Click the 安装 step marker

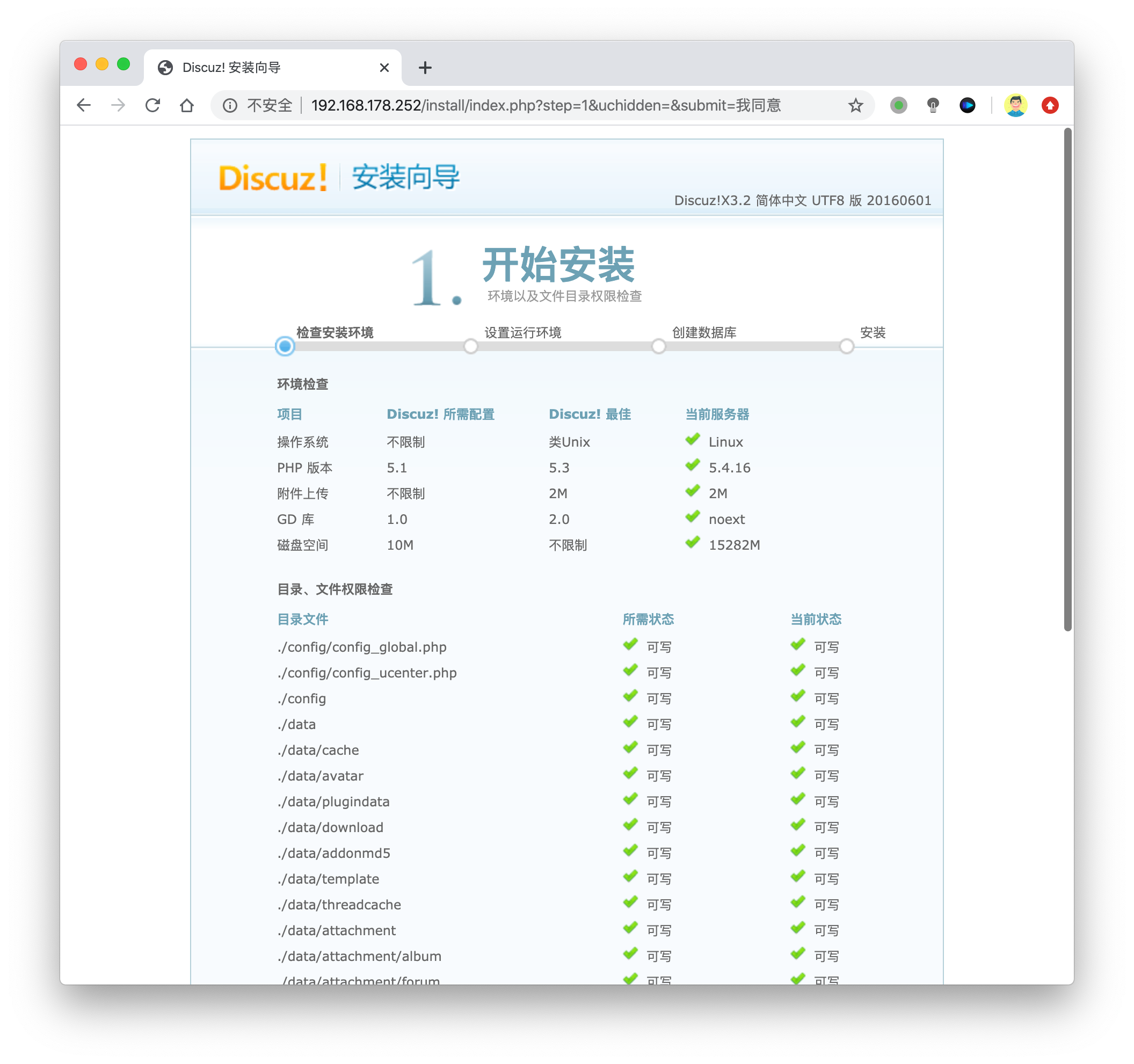(x=846, y=346)
